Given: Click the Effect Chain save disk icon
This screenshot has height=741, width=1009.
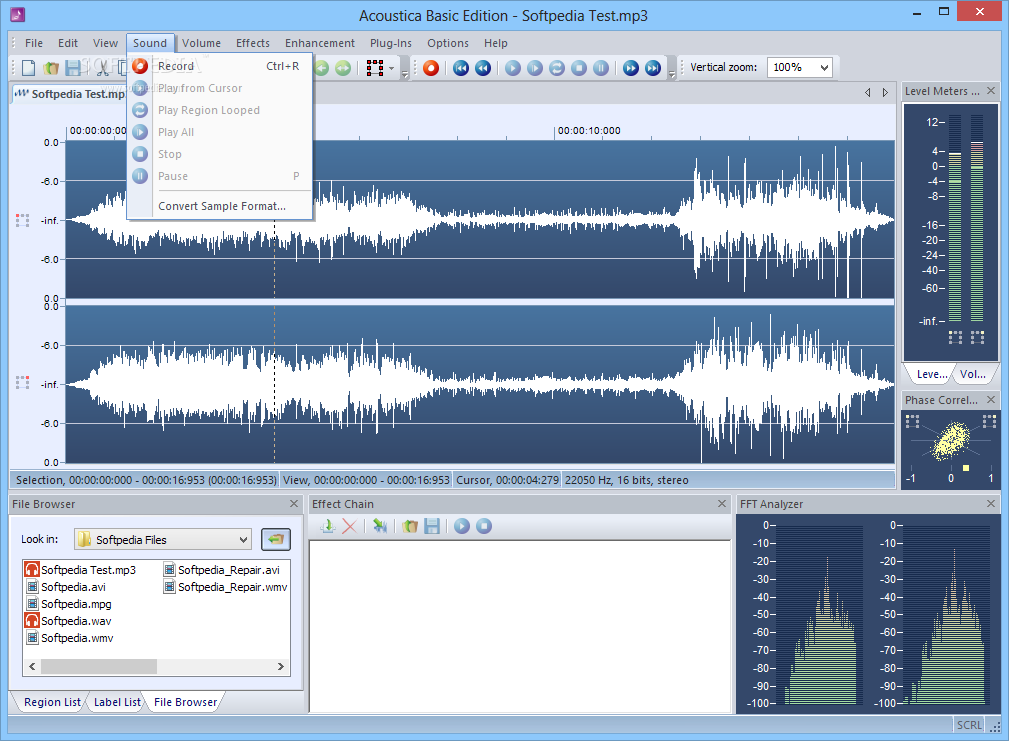Looking at the screenshot, I should pos(432,526).
